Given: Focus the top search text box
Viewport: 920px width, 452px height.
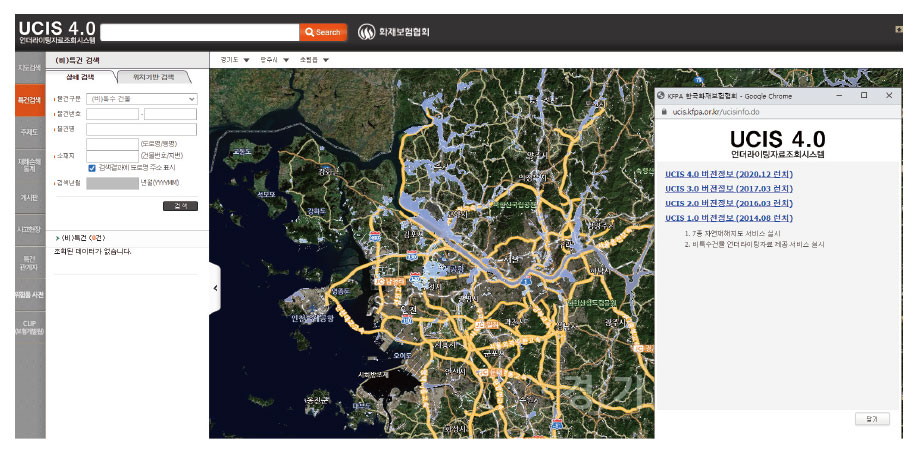Looking at the screenshot, I should (x=199, y=32).
